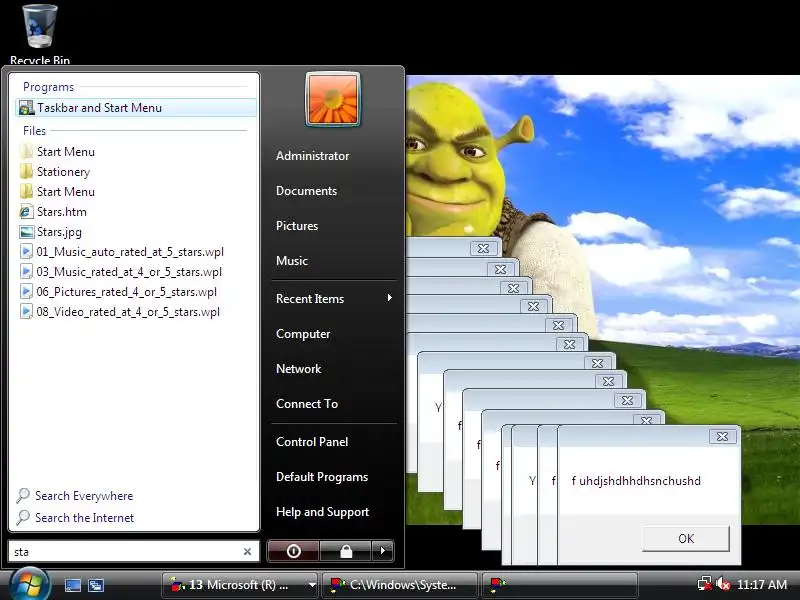Open Taskbar and Start Menu program result
800x600 pixels.
coord(136,108)
